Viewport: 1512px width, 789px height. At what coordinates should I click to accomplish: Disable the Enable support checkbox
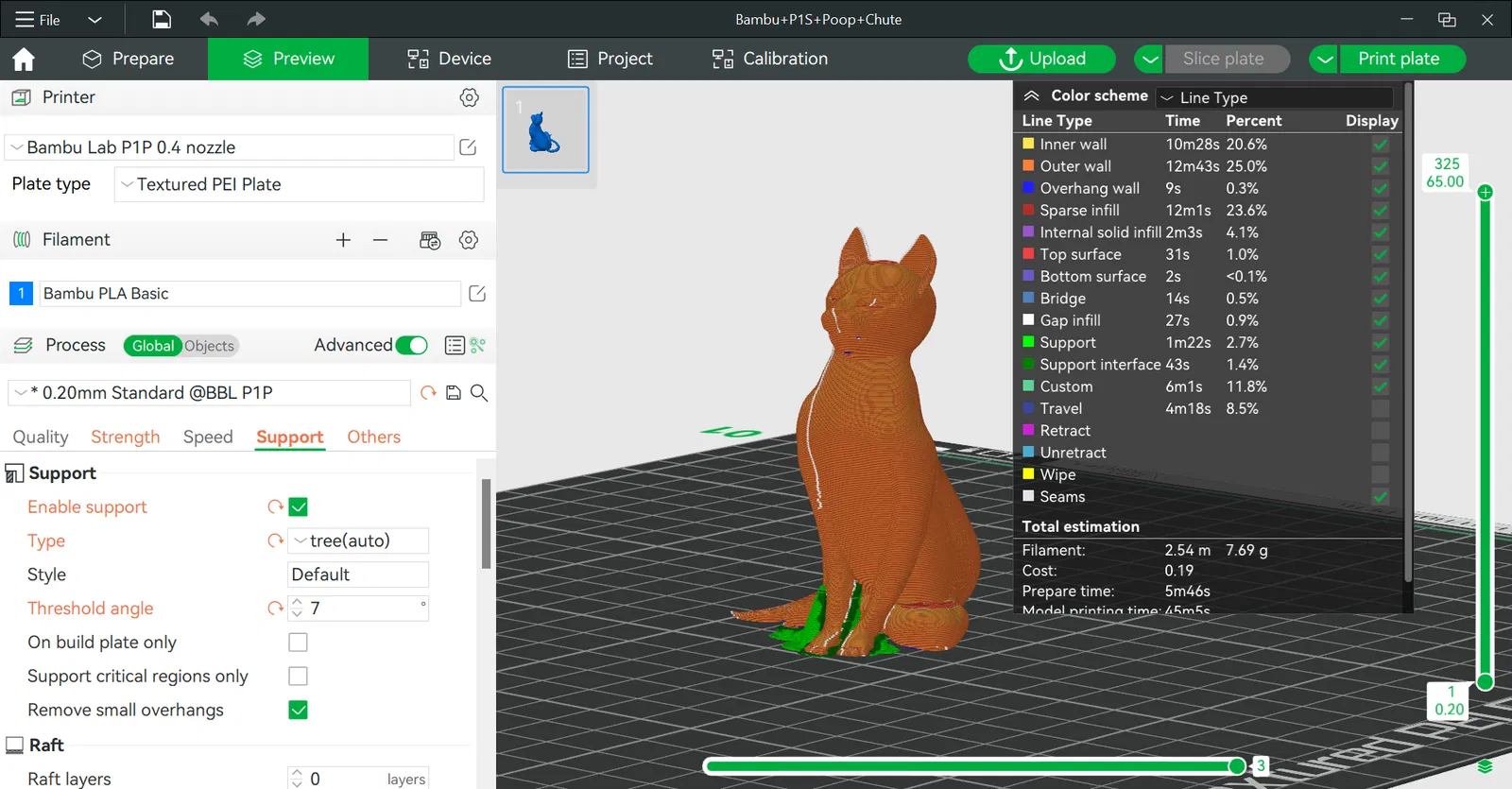tap(299, 507)
